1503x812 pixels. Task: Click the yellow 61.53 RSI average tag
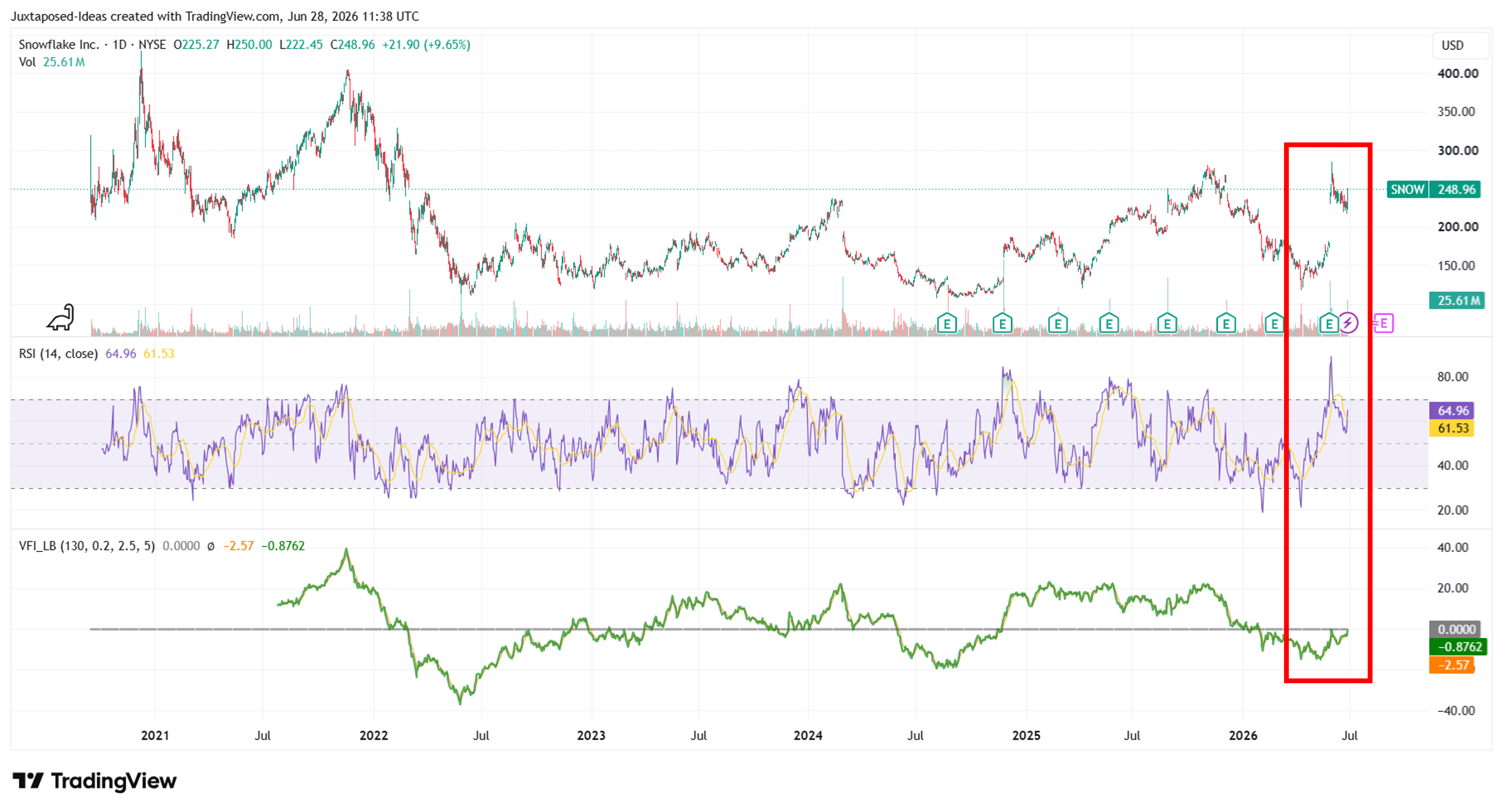pos(1452,428)
